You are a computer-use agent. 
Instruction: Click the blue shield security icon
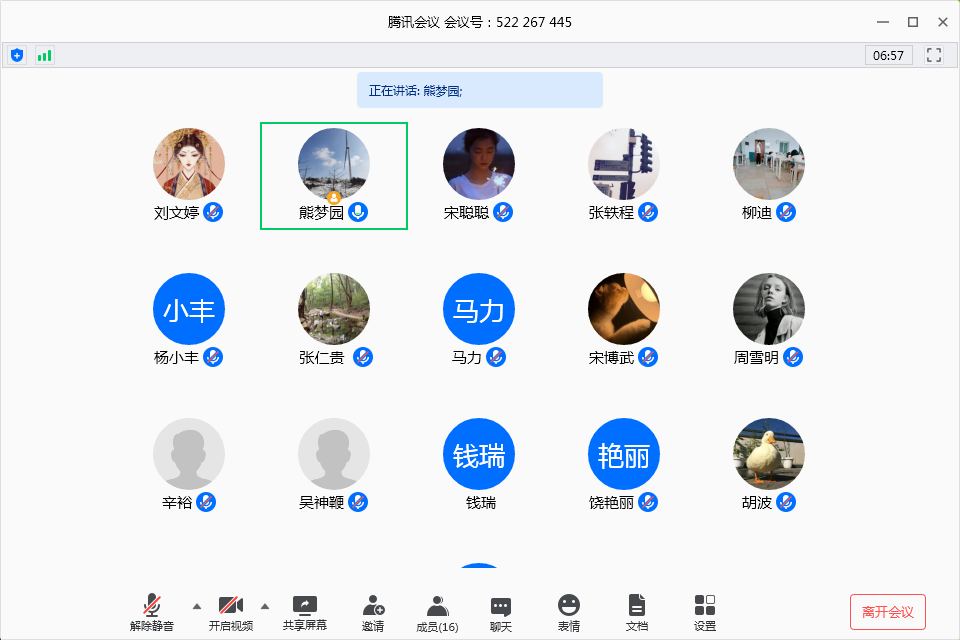click(x=17, y=55)
